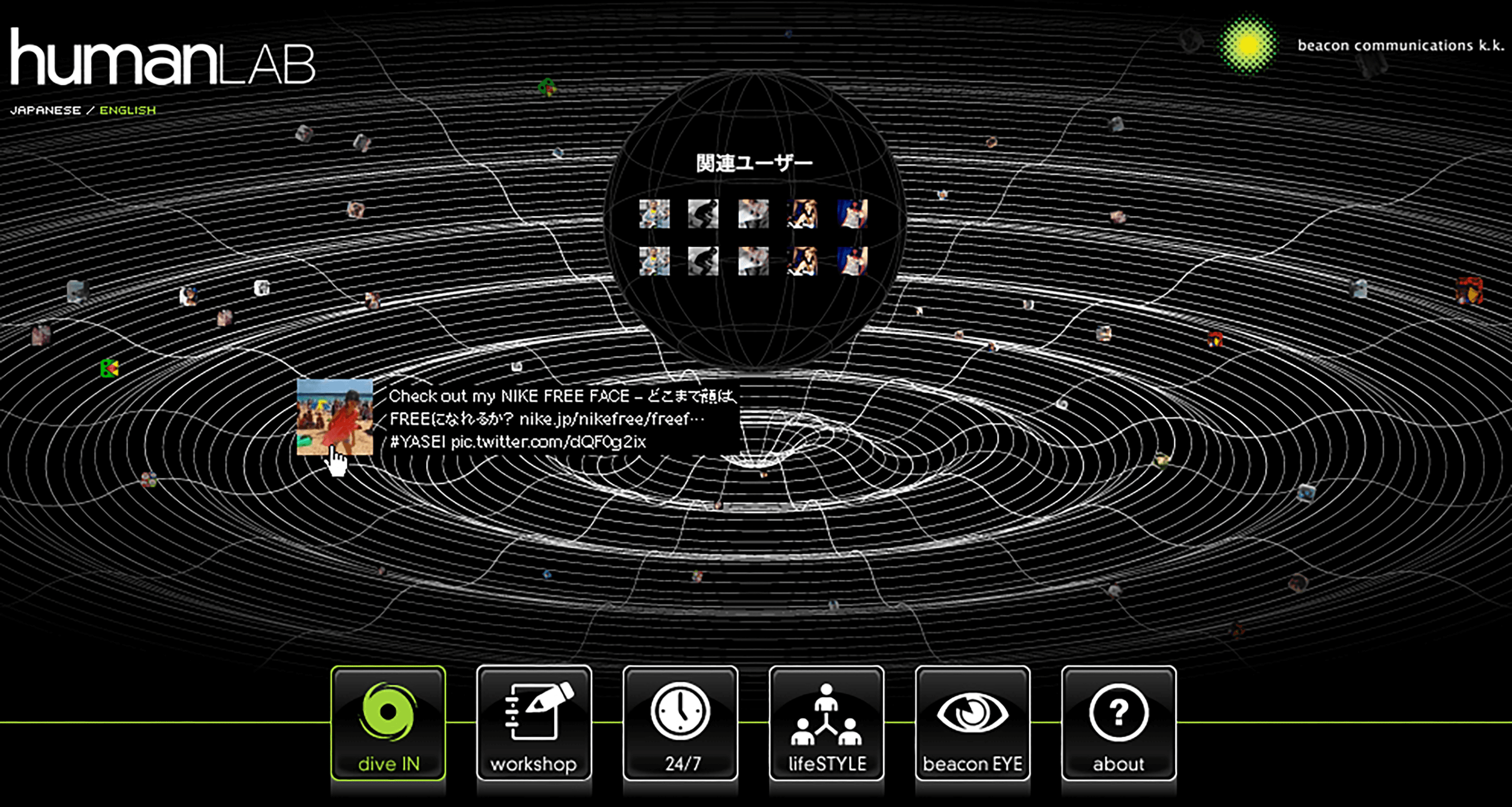Select second avatar in bottom row of sphere
1512x807 pixels.
pyautogui.click(x=703, y=261)
